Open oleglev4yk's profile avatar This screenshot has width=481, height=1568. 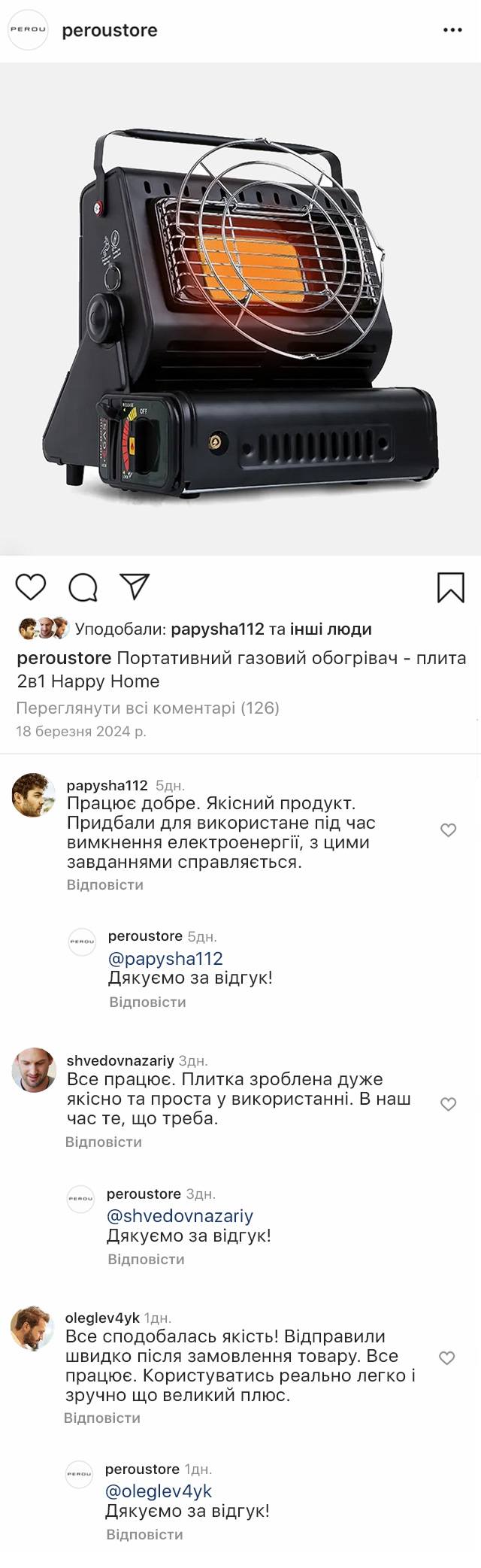point(32,1328)
